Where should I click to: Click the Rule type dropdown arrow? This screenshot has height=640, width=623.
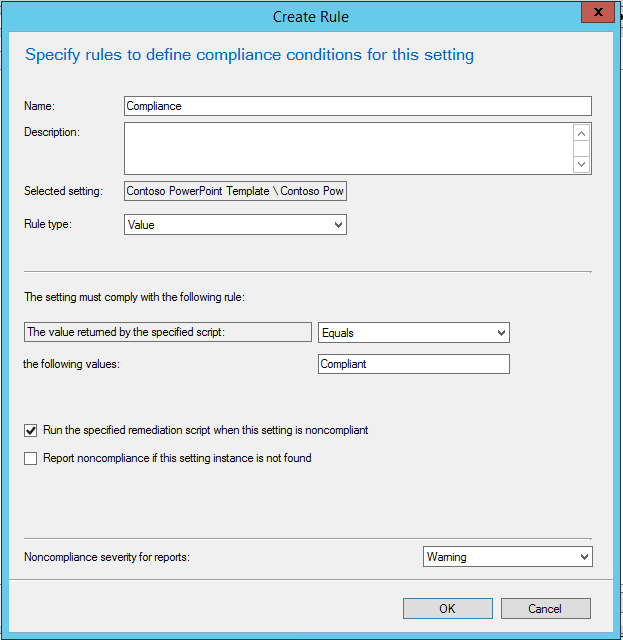337,225
